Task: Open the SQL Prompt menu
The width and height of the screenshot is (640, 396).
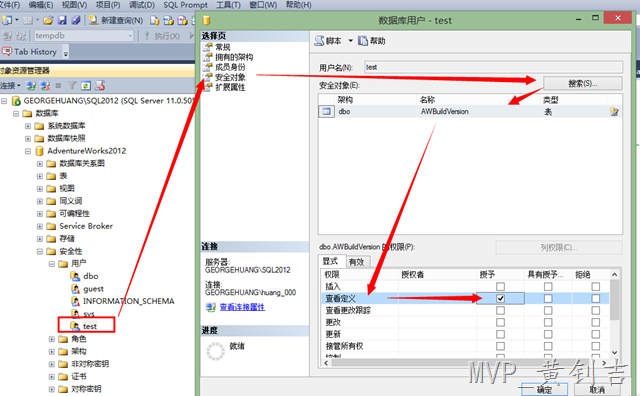Action: tap(185, 5)
